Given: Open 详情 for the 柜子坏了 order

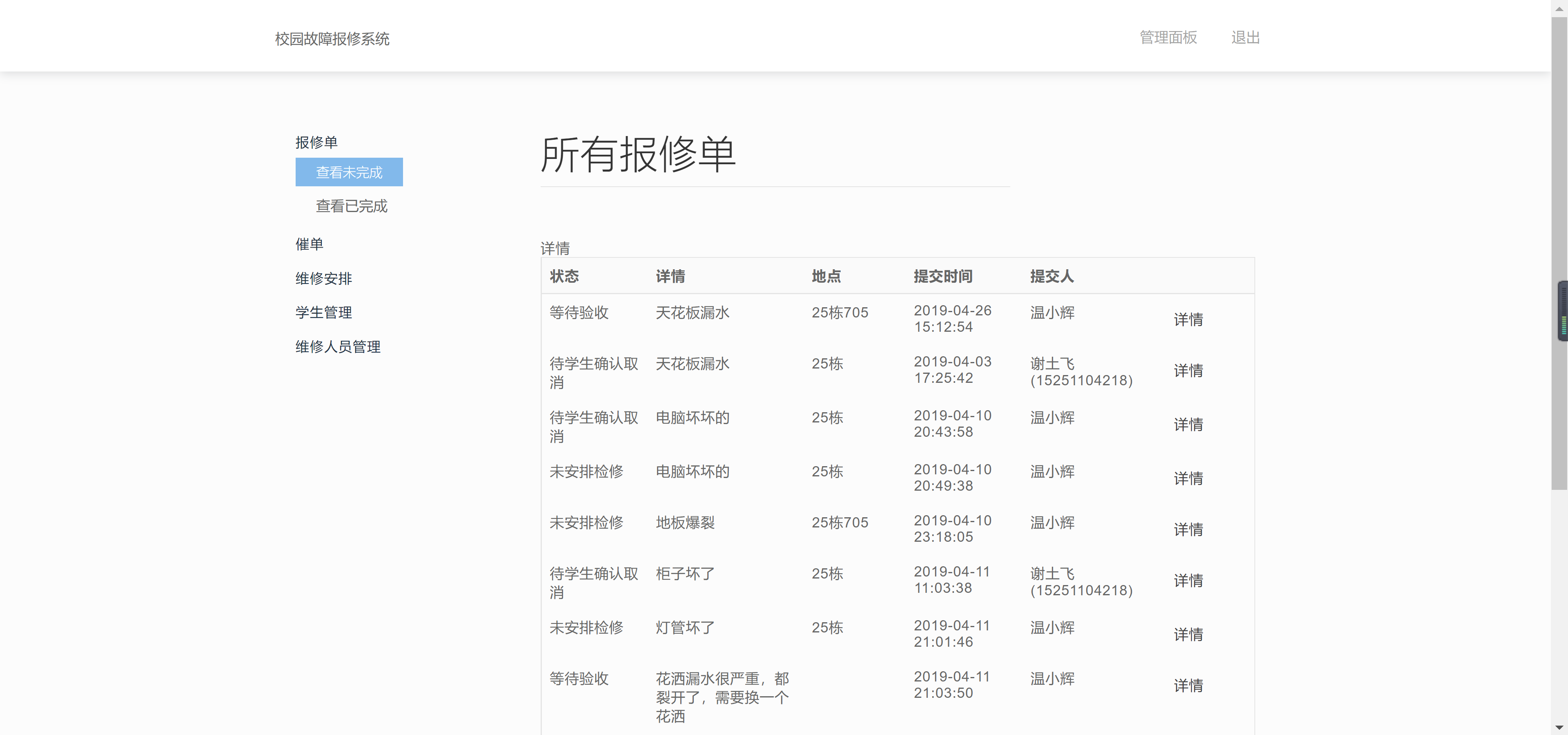Looking at the screenshot, I should tap(1187, 580).
